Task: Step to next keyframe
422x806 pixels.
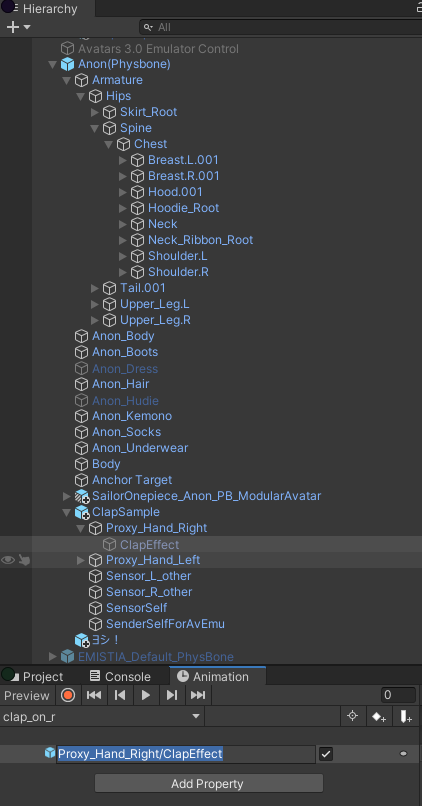Action: tap(172, 695)
